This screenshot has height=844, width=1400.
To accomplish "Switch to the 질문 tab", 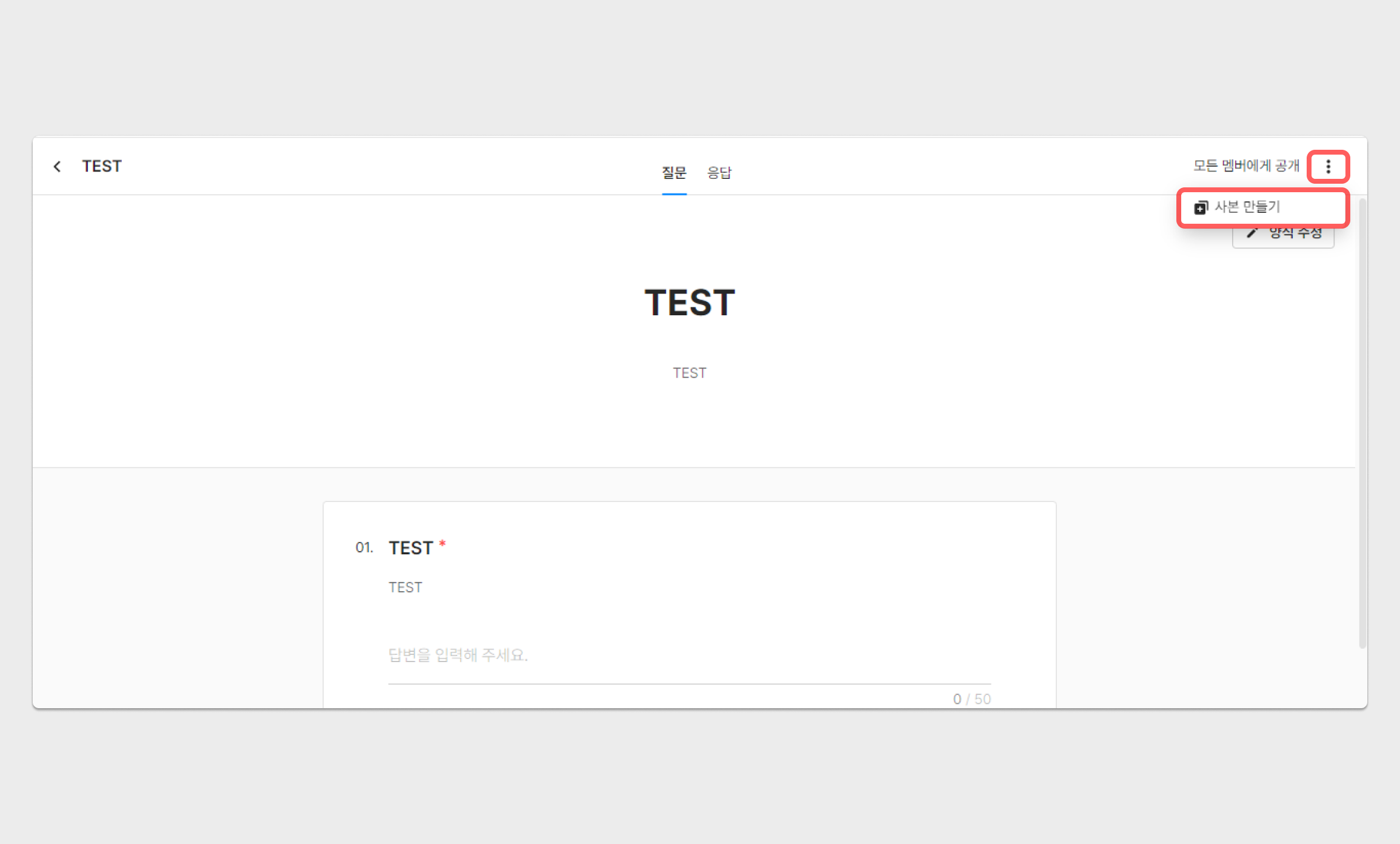I will 674,173.
